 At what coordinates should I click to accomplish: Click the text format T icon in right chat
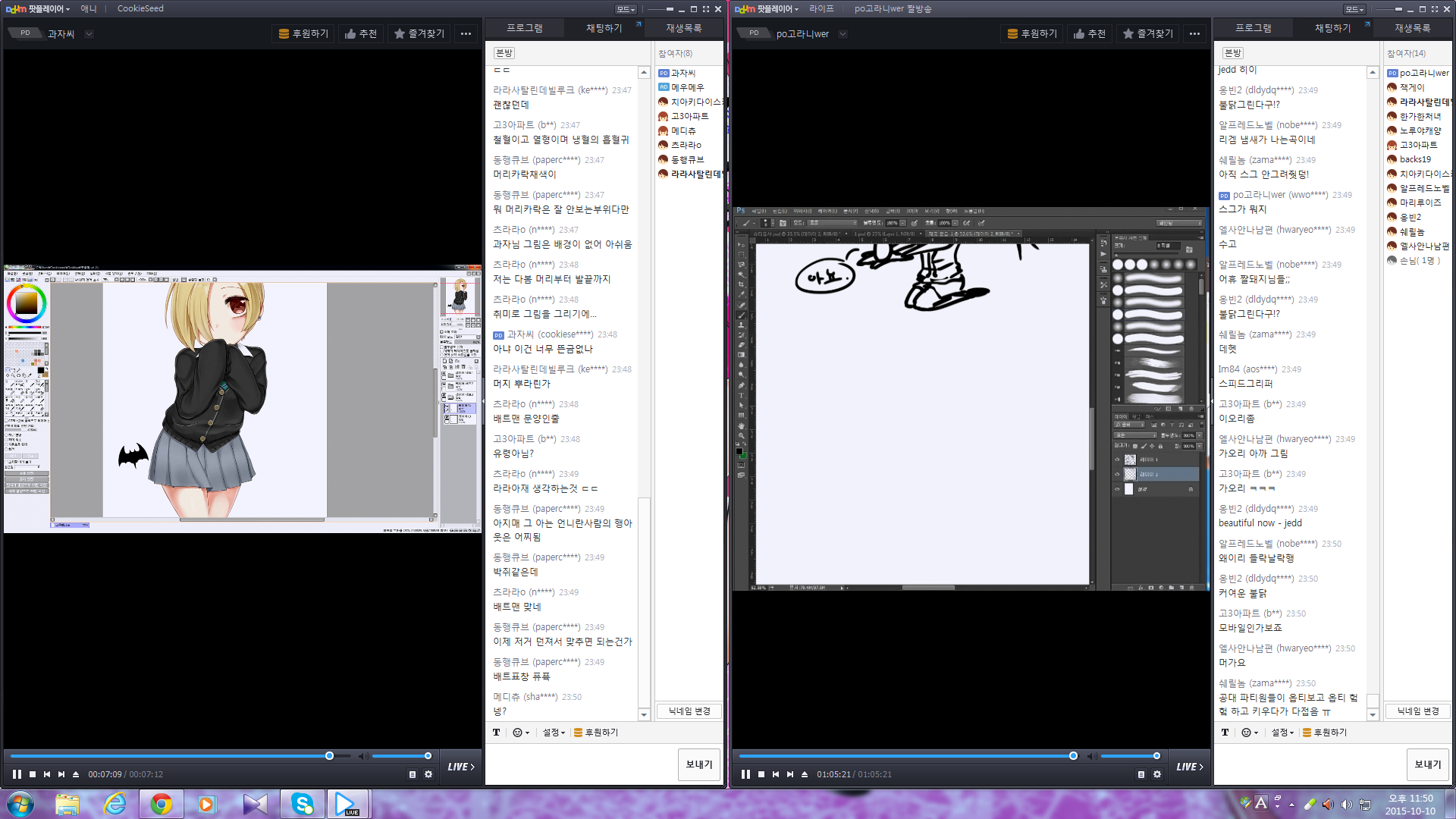(1225, 733)
